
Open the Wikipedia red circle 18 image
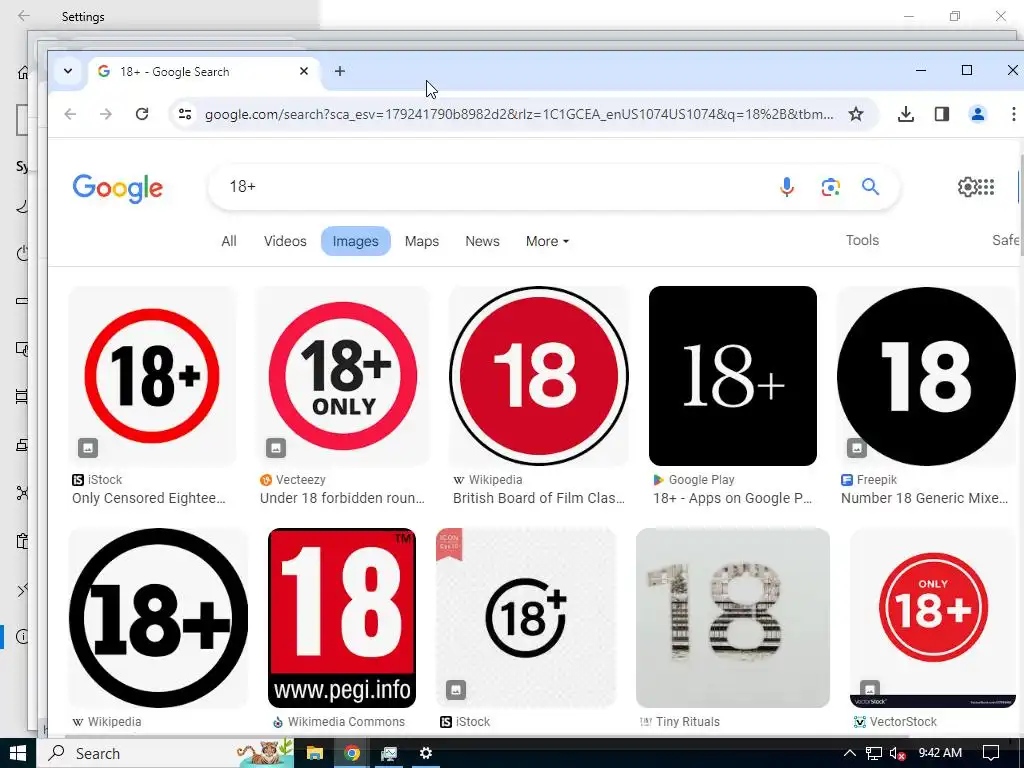tap(538, 376)
